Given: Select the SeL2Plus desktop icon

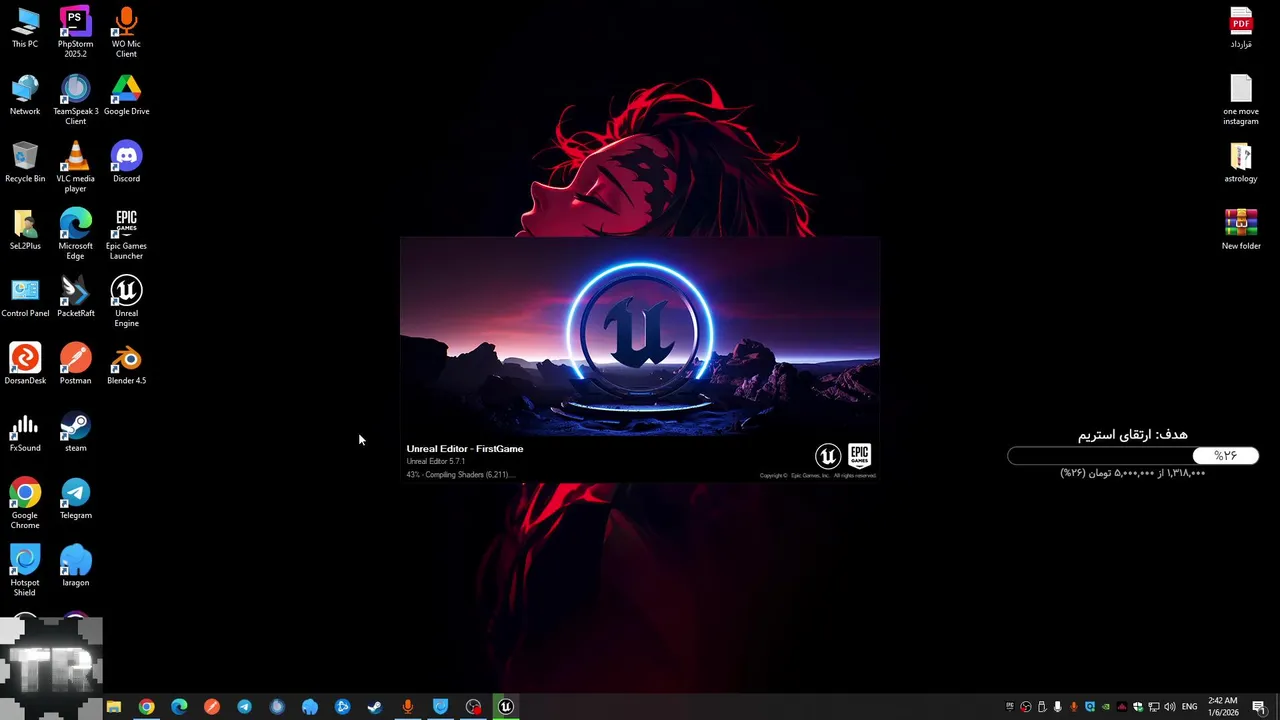Looking at the screenshot, I should tap(25, 229).
